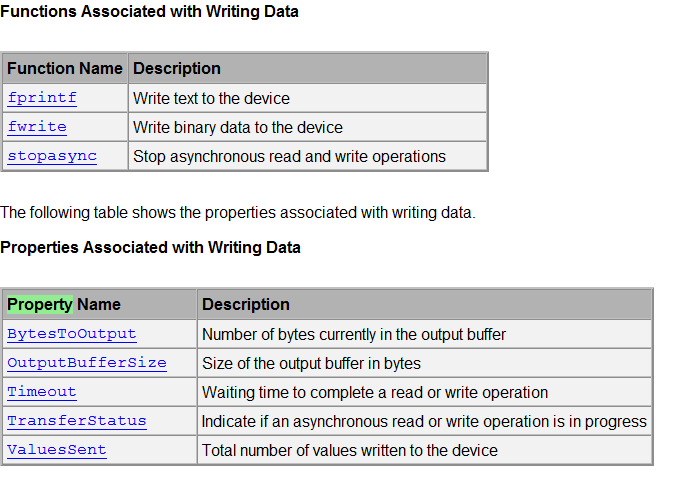Open the fwrite function link
The width and height of the screenshot is (679, 484).
point(37,127)
